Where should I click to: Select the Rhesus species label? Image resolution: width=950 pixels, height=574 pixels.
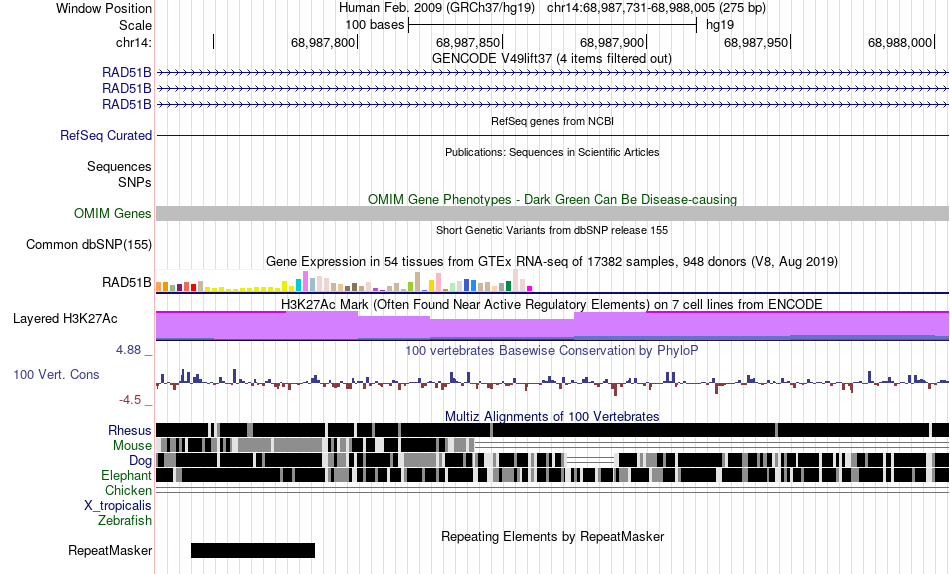point(130,430)
